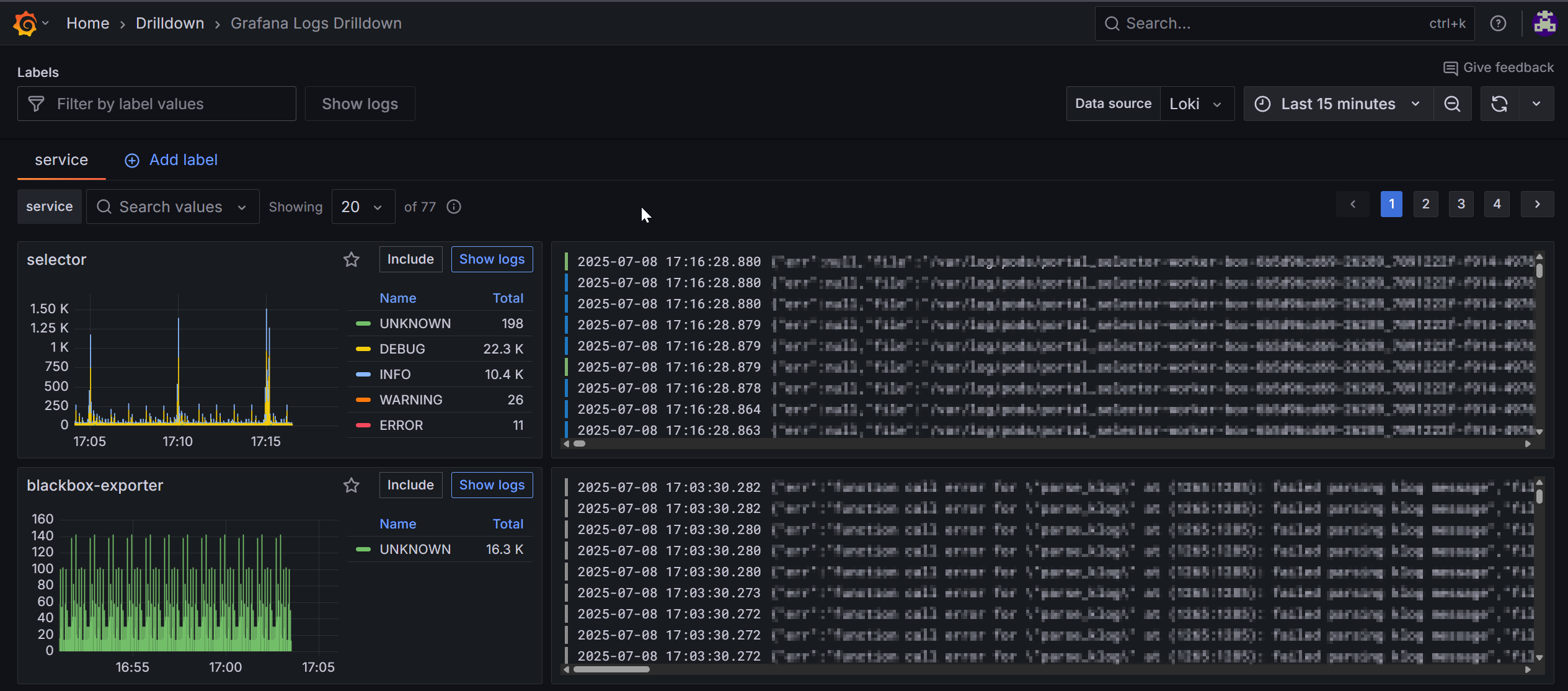1568x691 pixels.
Task: Favorite the blackbox-exporter service star
Action: coord(352,485)
